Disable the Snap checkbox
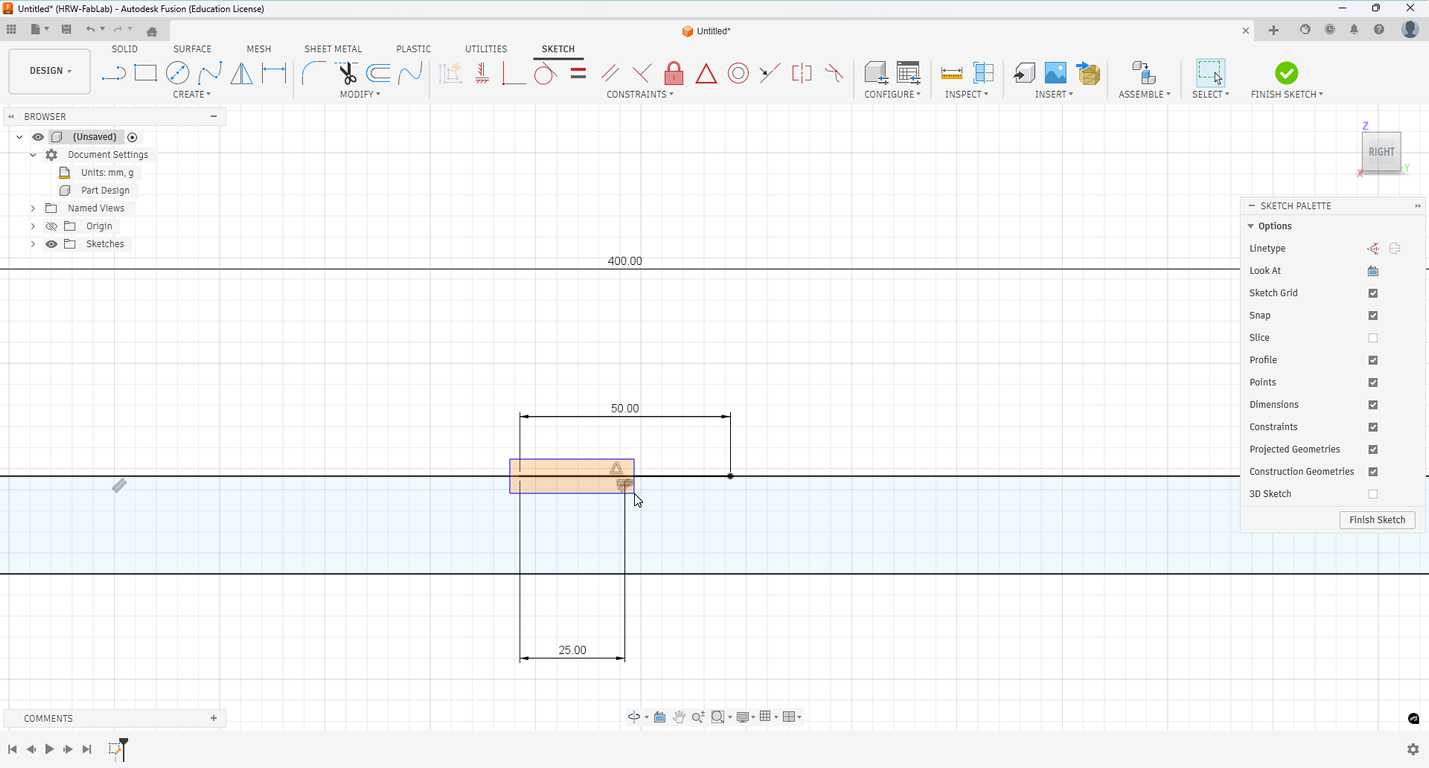1429x768 pixels. 1373,315
